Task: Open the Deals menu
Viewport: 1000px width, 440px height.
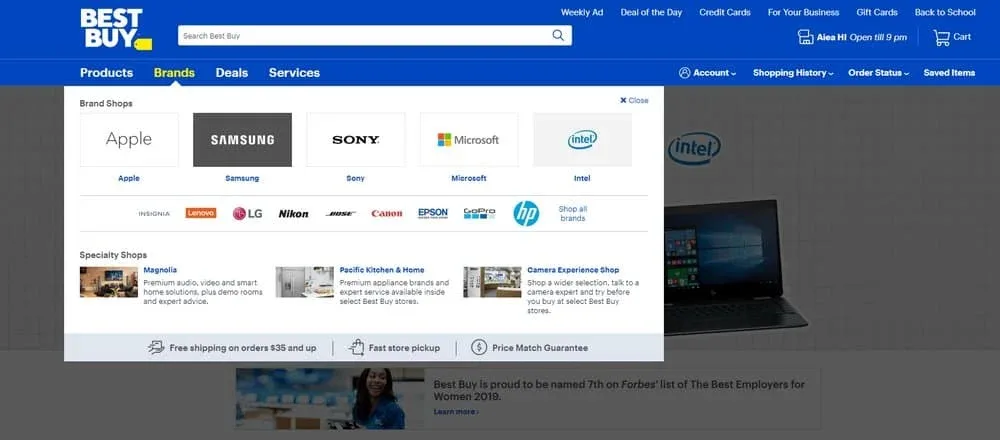Action: coord(232,73)
